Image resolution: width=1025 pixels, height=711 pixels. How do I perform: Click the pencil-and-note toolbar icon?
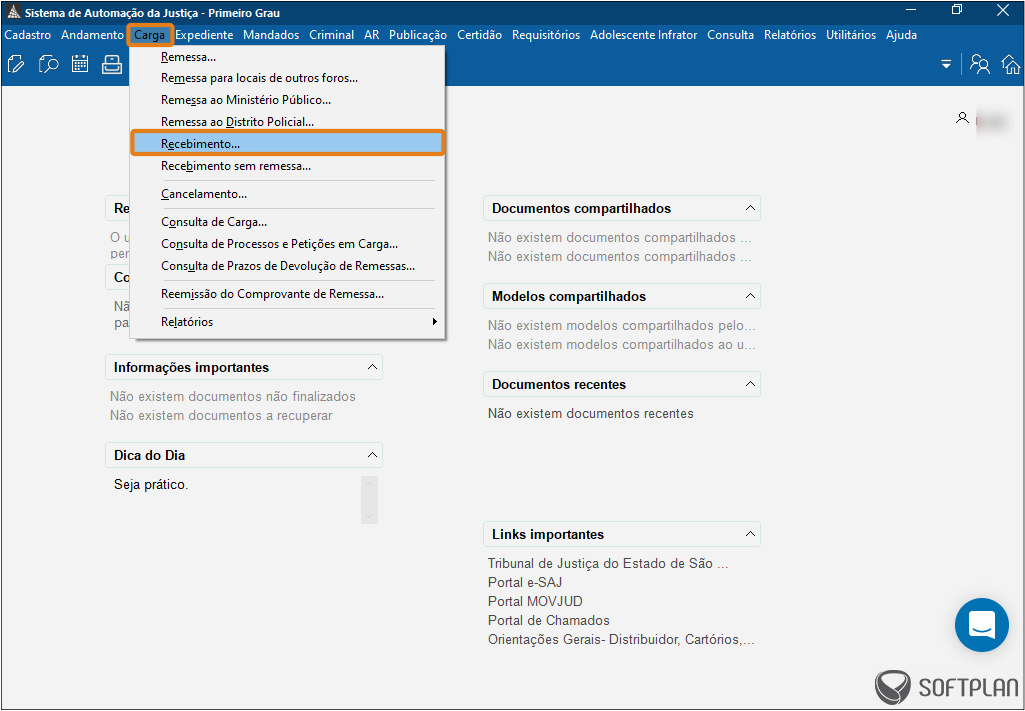[16, 64]
